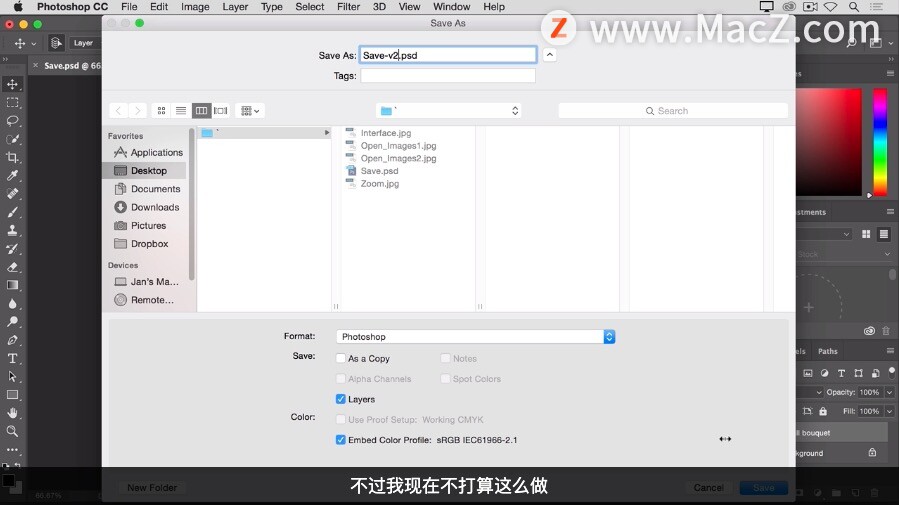This screenshot has width=899, height=505.
Task: Open the item arrangement dropdown
Action: click(249, 111)
